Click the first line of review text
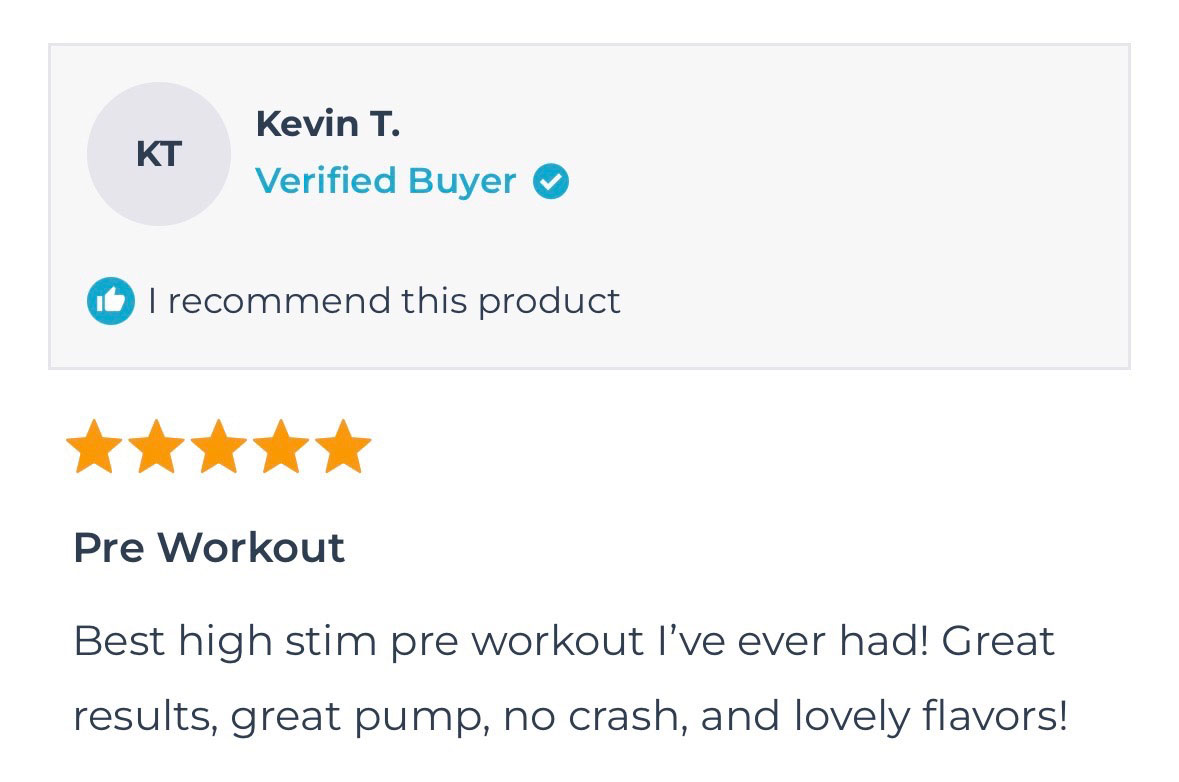This screenshot has height=782, width=1179. pyautogui.click(x=563, y=640)
